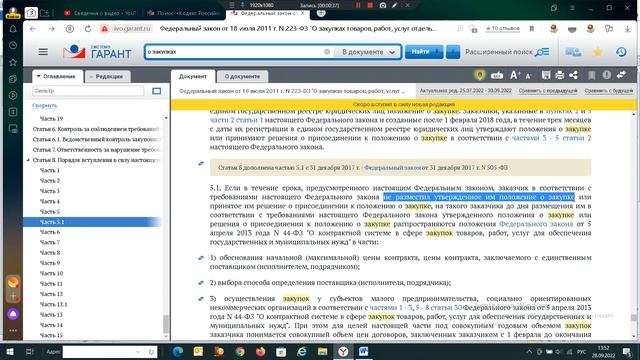Click the 'Актуальная ред.' edition date label
Viewport: 640px width, 360px height.
click(465, 91)
